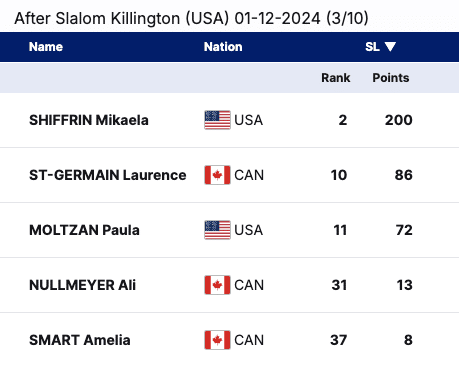The width and height of the screenshot is (459, 365).
Task: Click rank 10 in St-Germain's row
Action: pos(339,175)
